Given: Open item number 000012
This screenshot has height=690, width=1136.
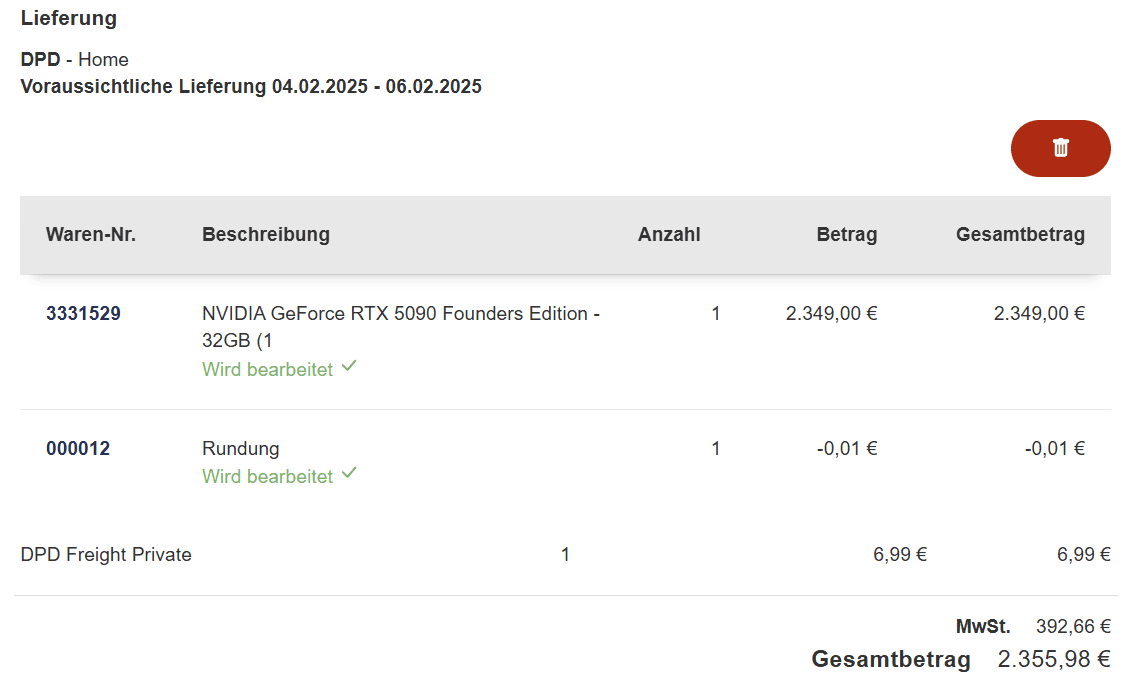Looking at the screenshot, I should pos(78,449).
